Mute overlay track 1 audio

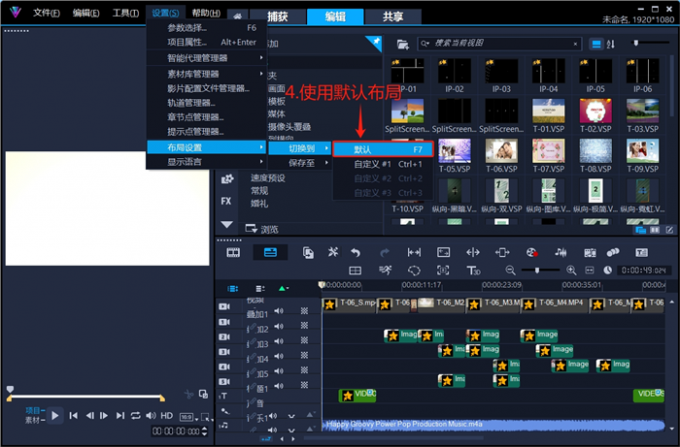[x=279, y=326]
